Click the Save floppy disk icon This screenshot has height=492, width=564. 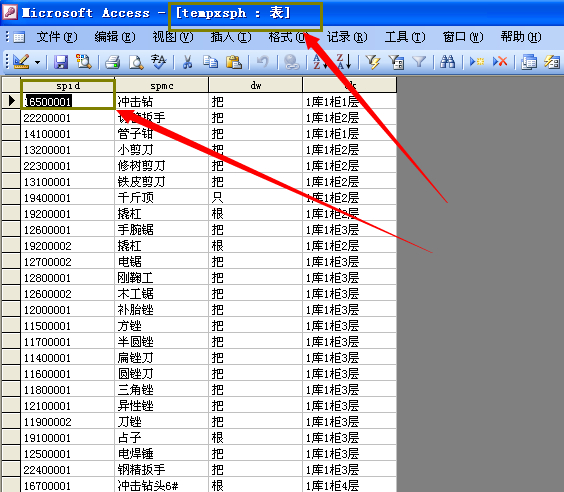click(61, 62)
